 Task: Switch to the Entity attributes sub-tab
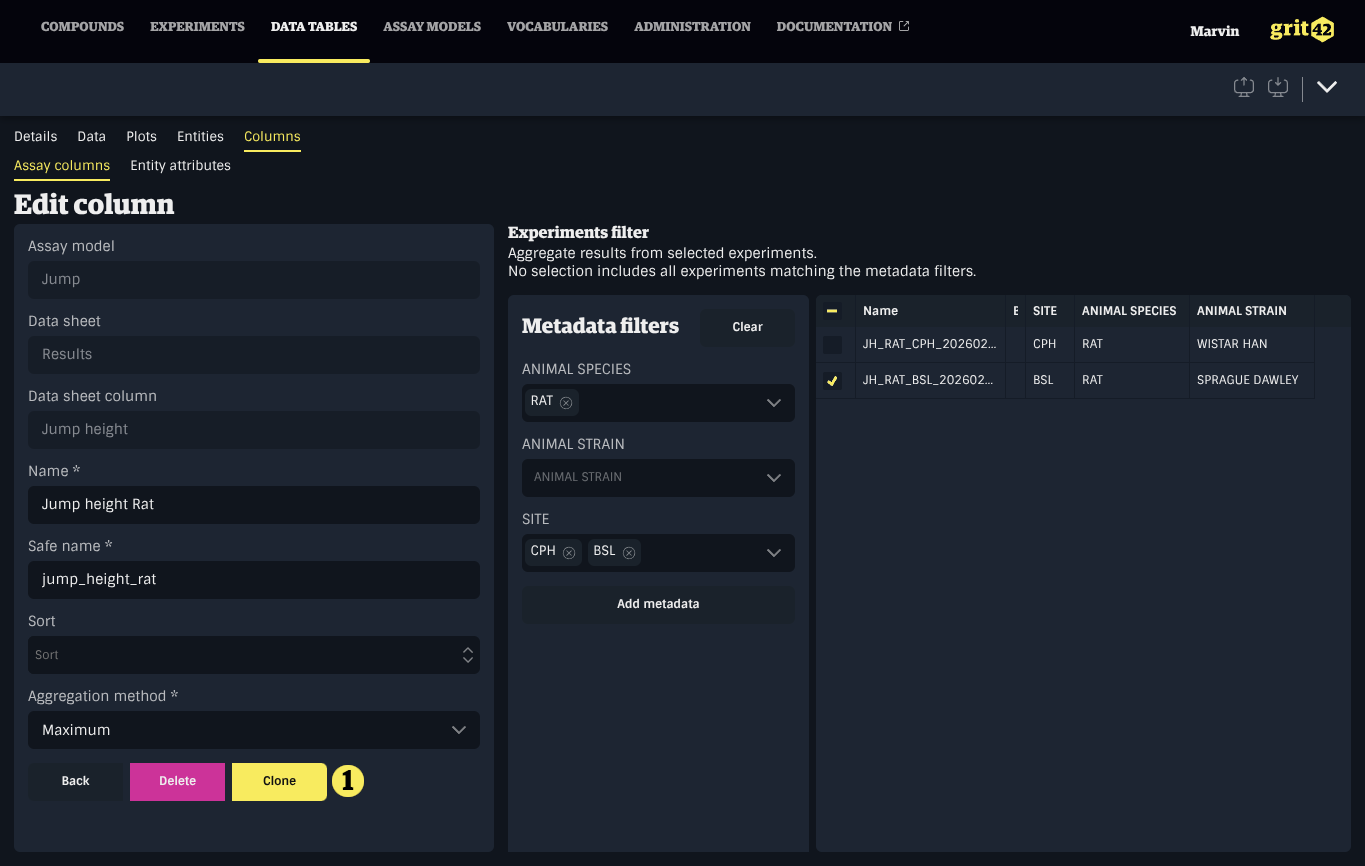coord(180,165)
